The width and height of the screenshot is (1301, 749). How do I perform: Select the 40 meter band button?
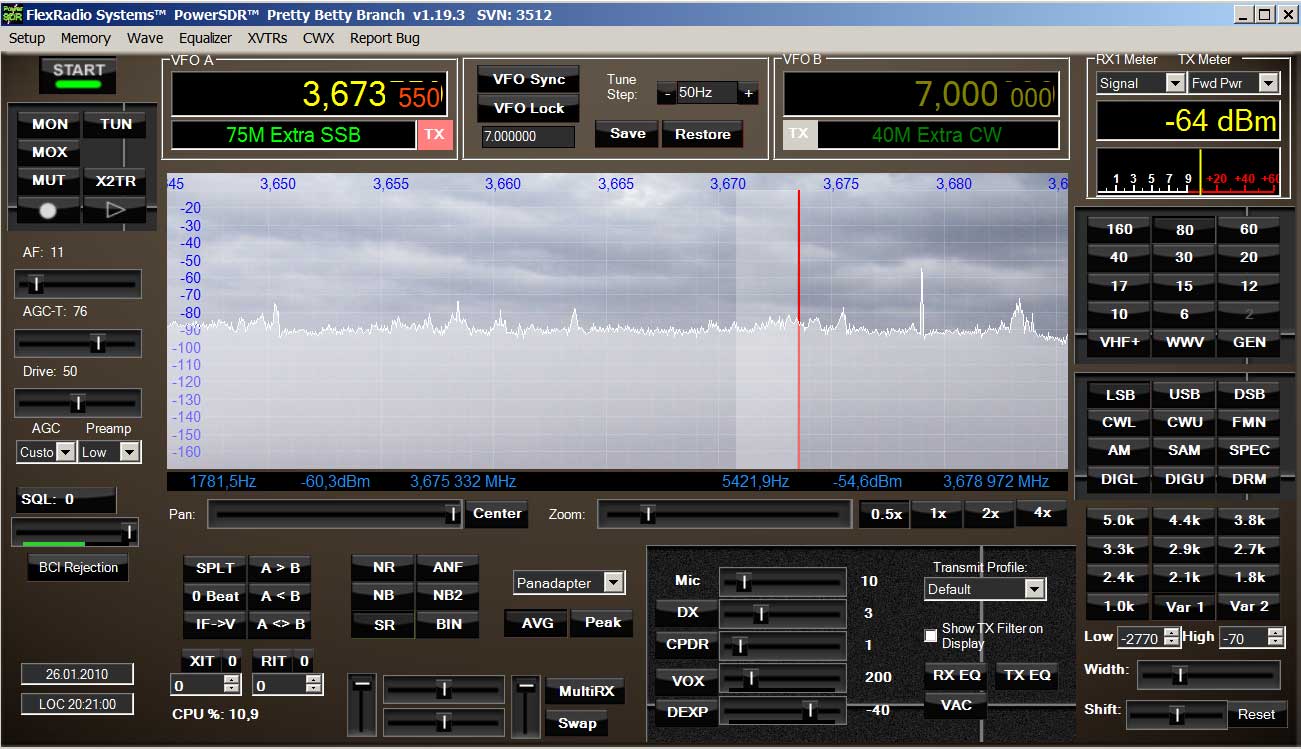point(1118,257)
